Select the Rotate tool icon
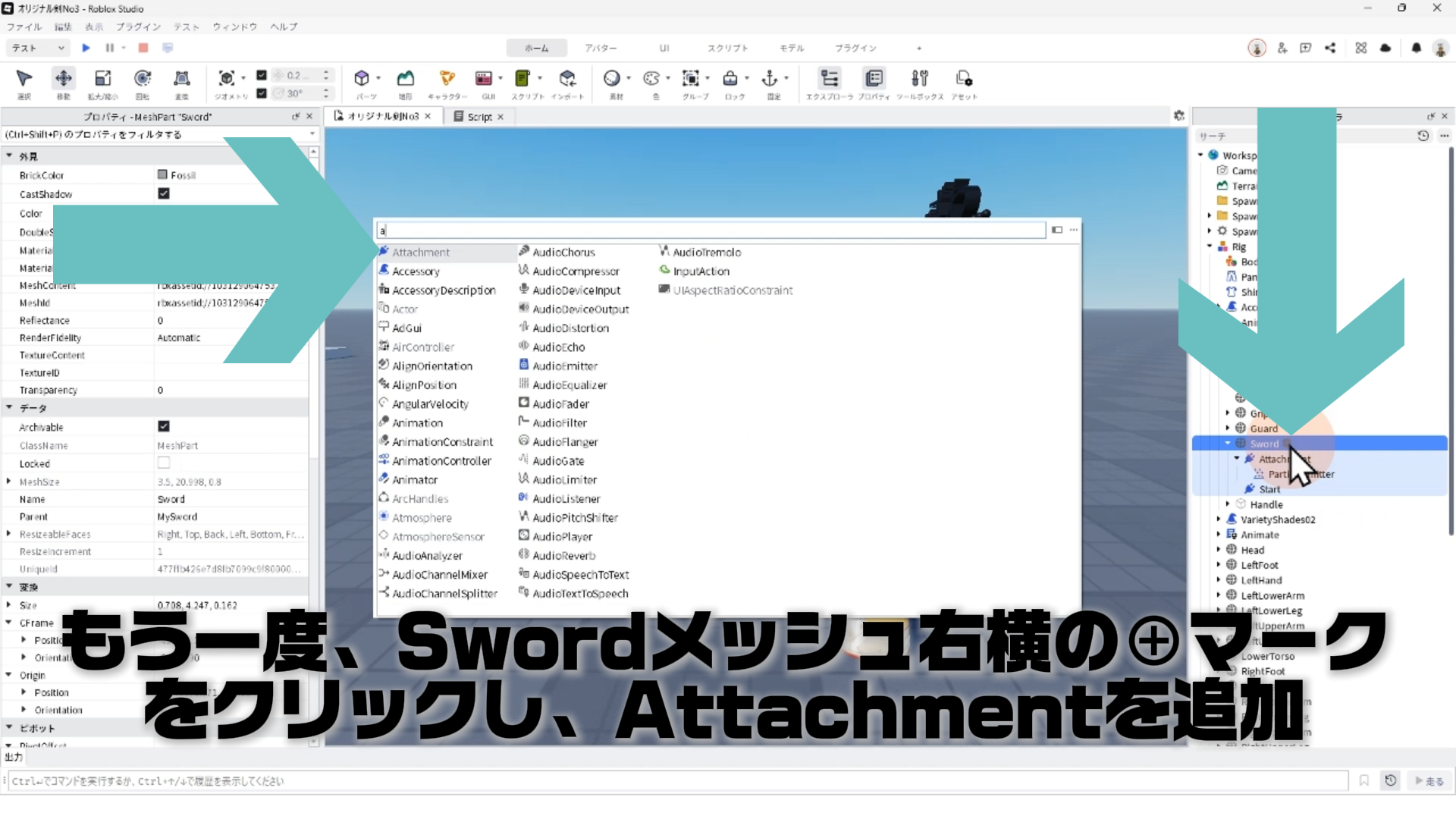1456x819 pixels. 142,79
